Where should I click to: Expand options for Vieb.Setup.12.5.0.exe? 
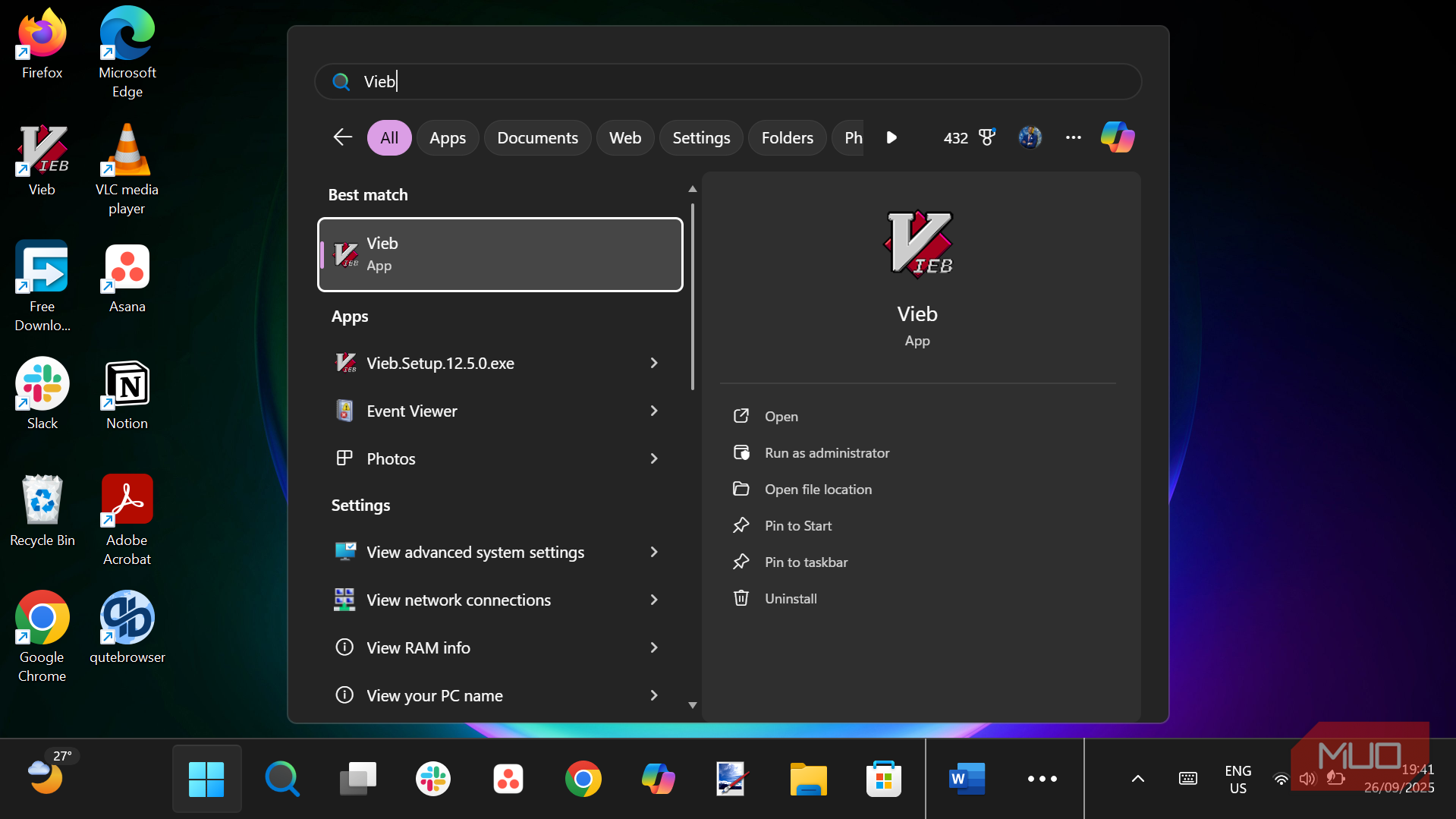[653, 363]
